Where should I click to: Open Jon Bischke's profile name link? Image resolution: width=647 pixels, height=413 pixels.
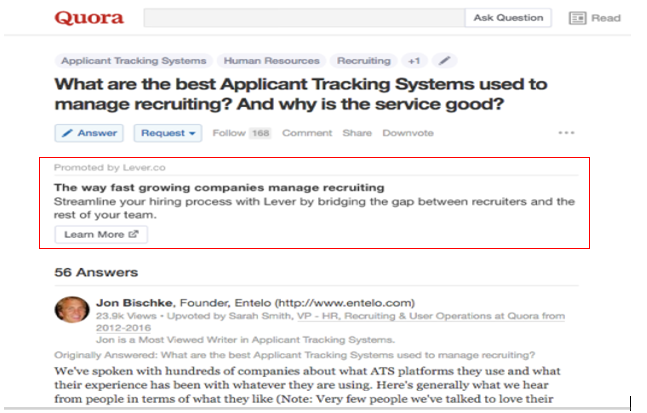click(135, 303)
